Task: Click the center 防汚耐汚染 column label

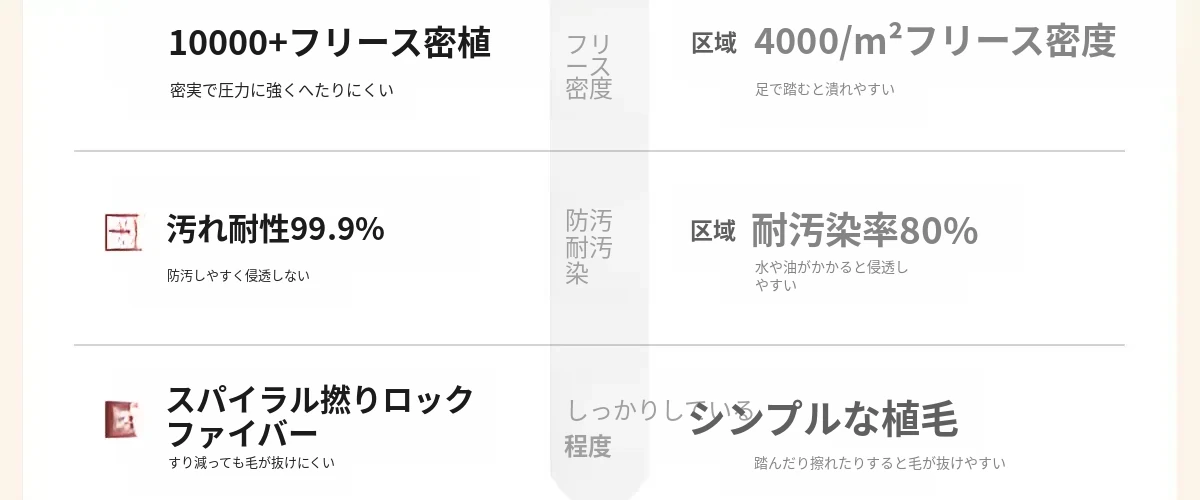Action: (588, 247)
